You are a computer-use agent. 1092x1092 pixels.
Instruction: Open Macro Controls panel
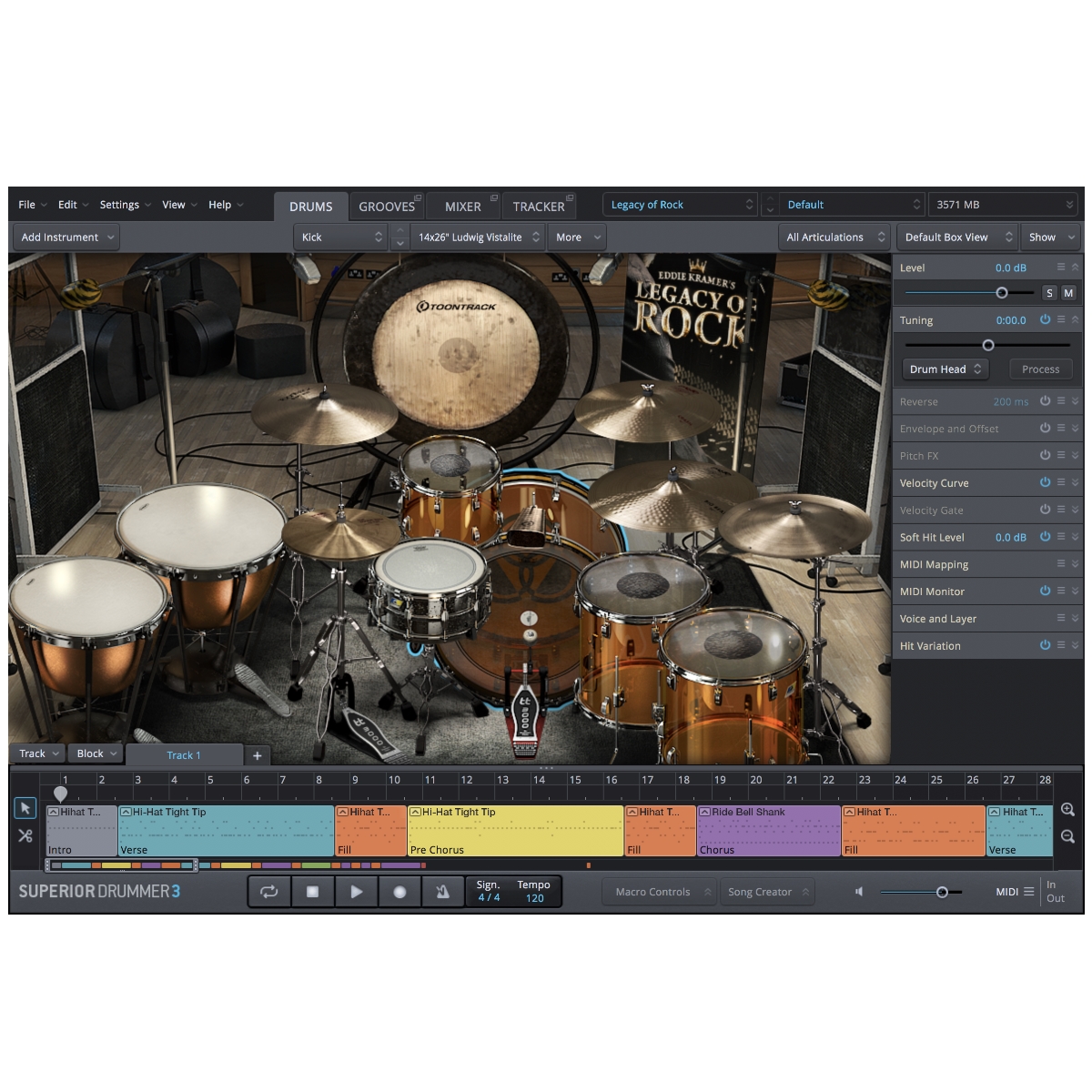pos(659,892)
